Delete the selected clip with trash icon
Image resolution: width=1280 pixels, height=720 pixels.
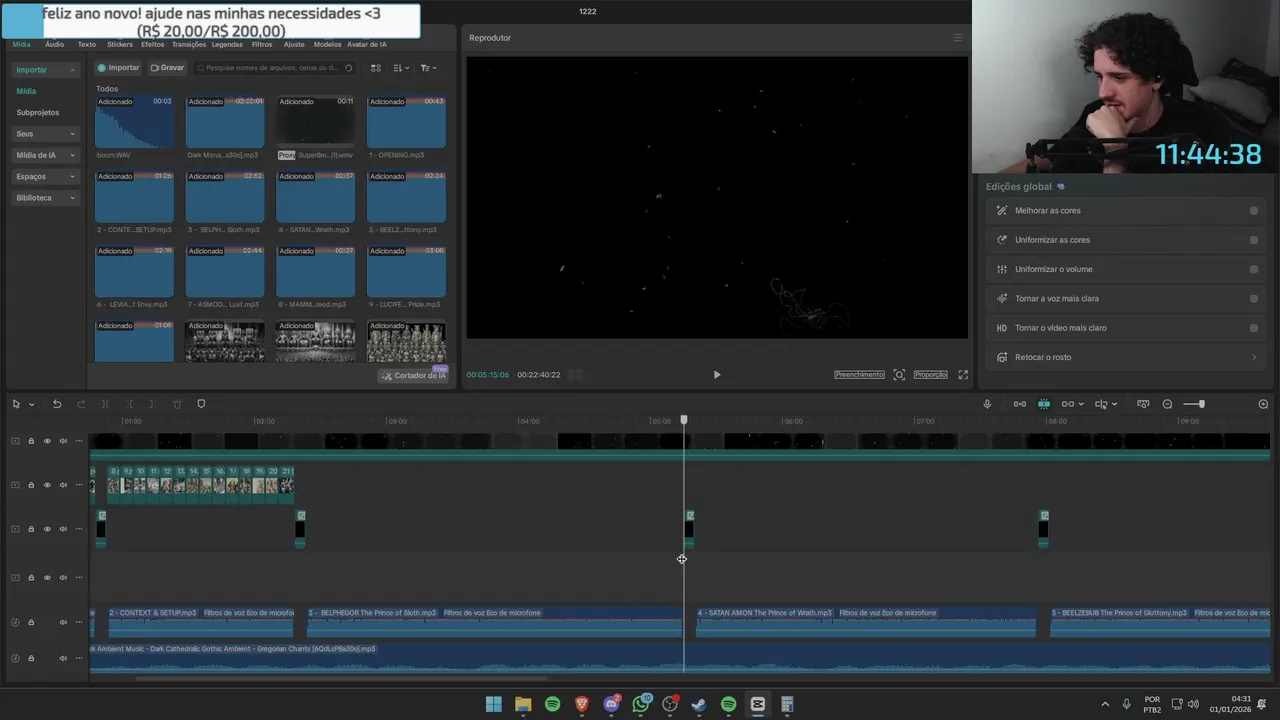[x=177, y=404]
